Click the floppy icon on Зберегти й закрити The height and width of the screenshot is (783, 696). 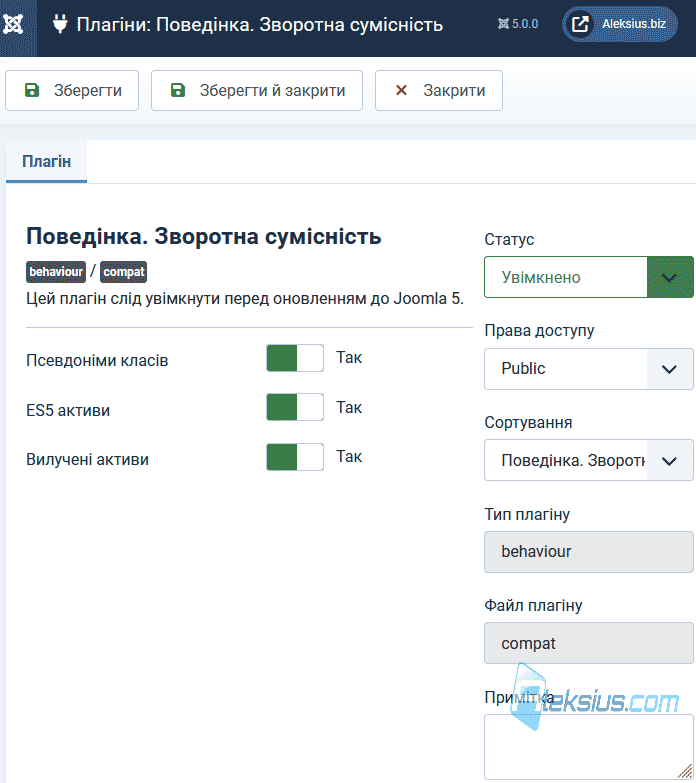click(x=178, y=90)
